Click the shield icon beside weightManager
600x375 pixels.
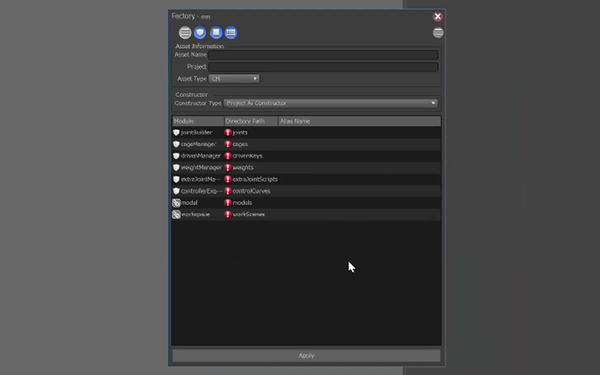pos(176,168)
